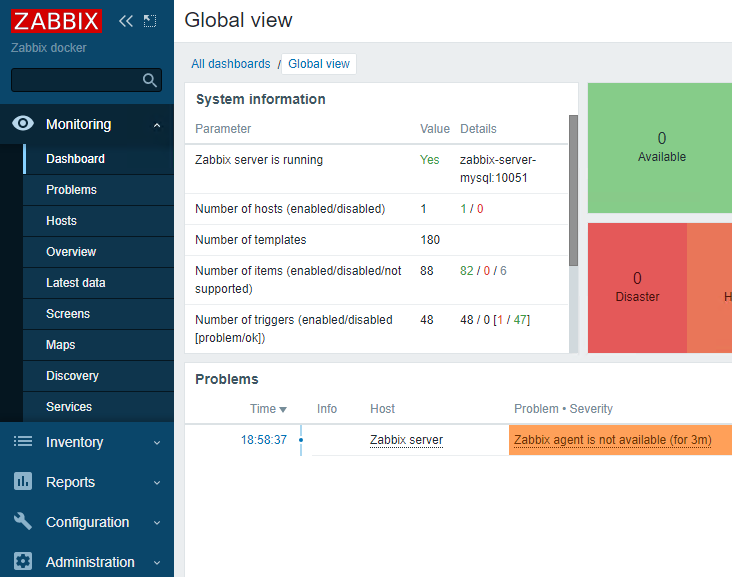732x577 pixels.
Task: Click the Info column header
Action: click(x=327, y=409)
